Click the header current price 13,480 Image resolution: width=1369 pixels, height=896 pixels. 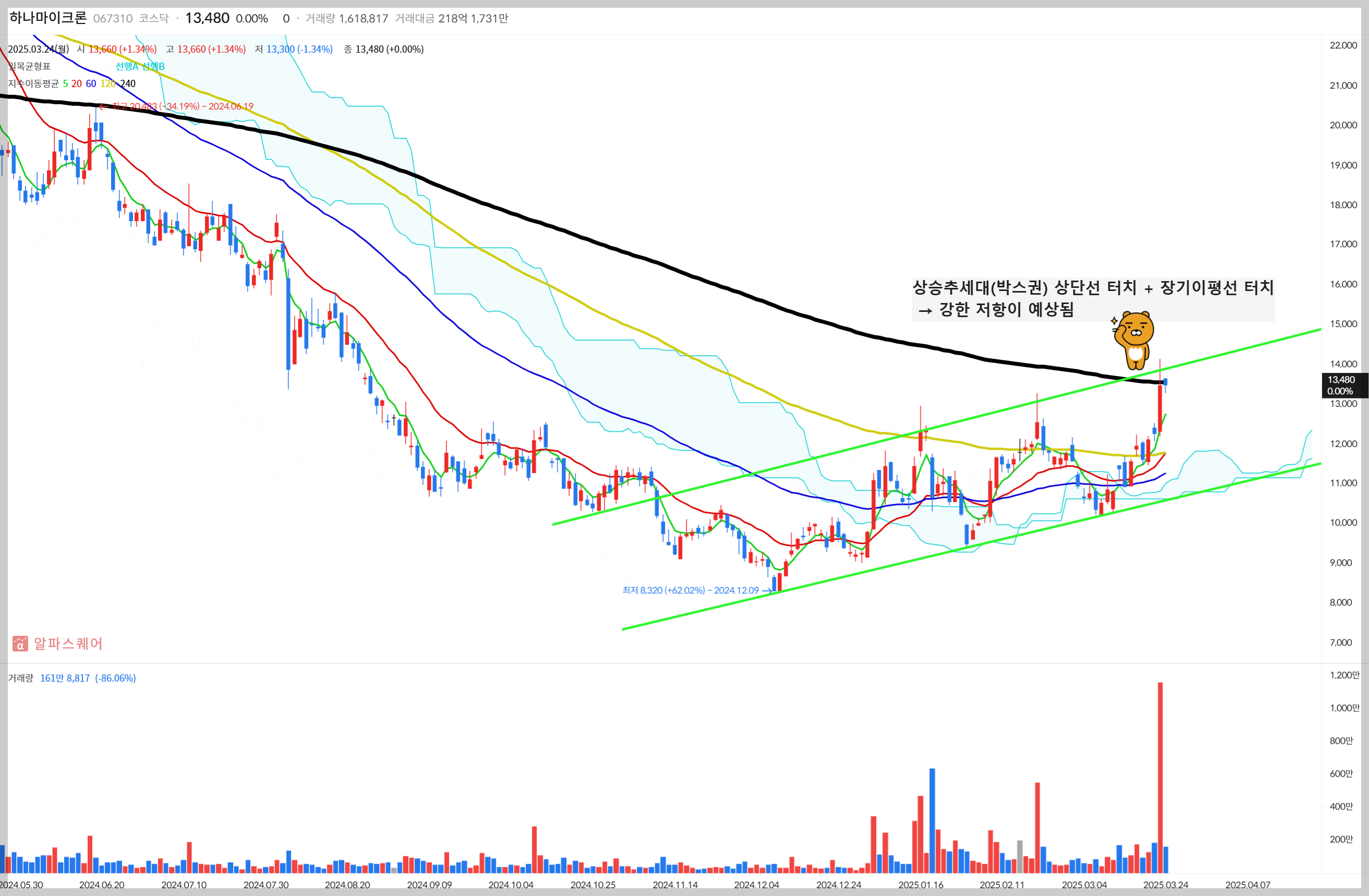pyautogui.click(x=207, y=18)
